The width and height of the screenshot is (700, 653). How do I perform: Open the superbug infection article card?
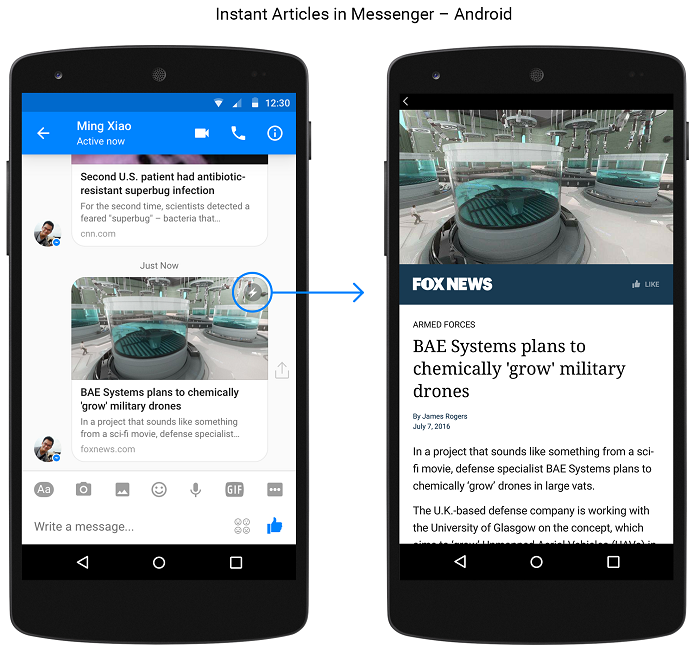pos(170,200)
